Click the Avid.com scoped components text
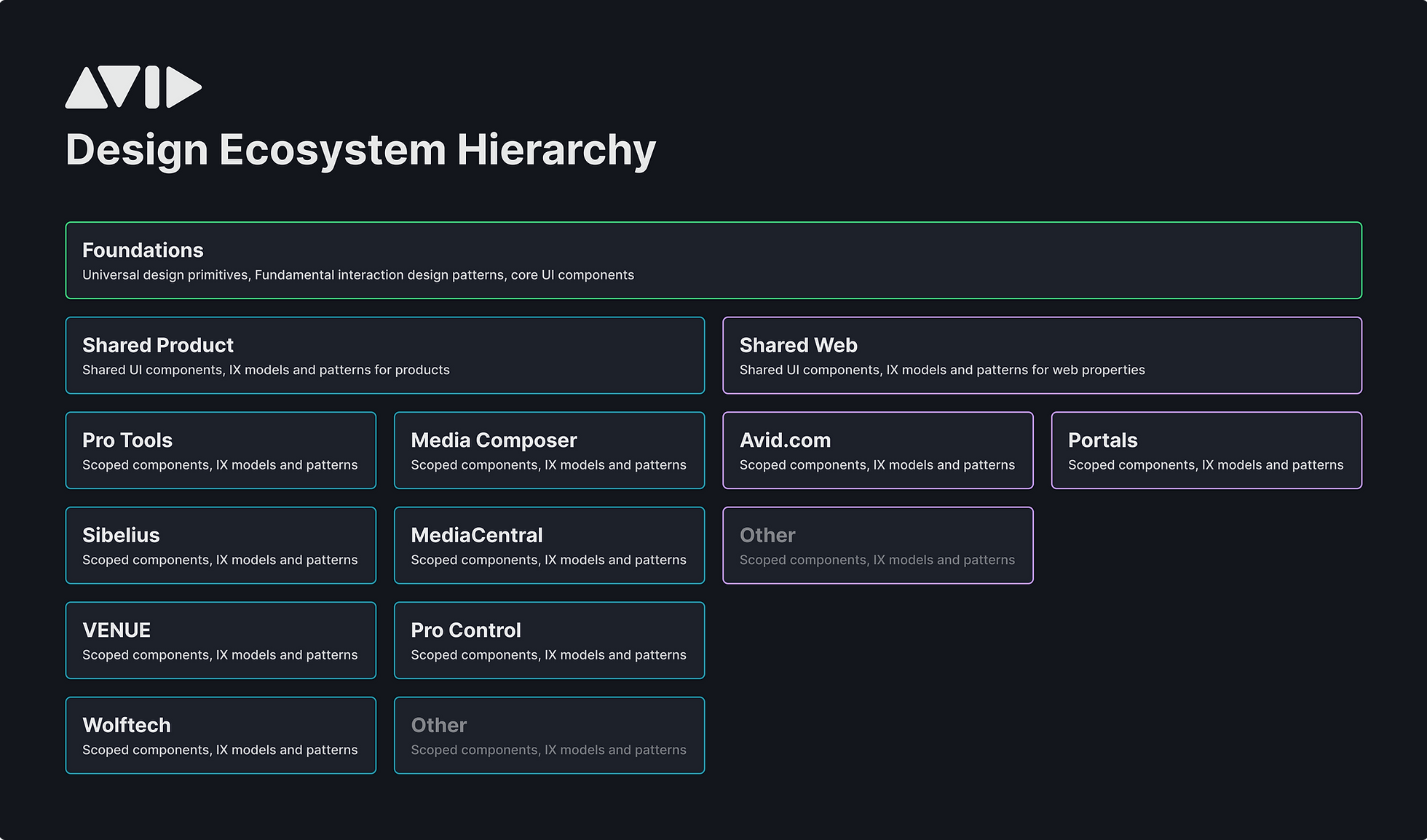1427x840 pixels. pyautogui.click(x=877, y=464)
